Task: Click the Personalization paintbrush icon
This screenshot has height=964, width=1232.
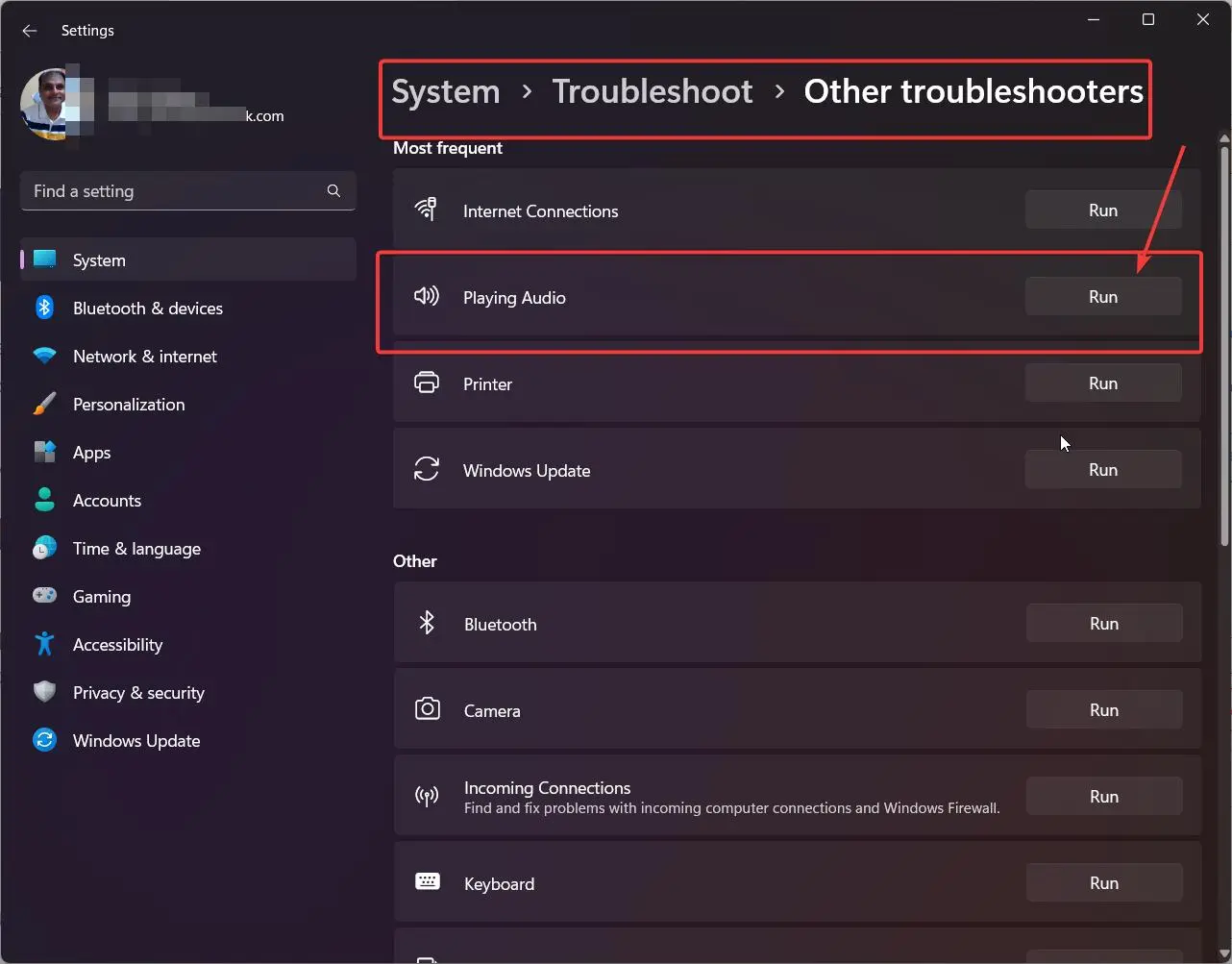Action: [x=45, y=404]
